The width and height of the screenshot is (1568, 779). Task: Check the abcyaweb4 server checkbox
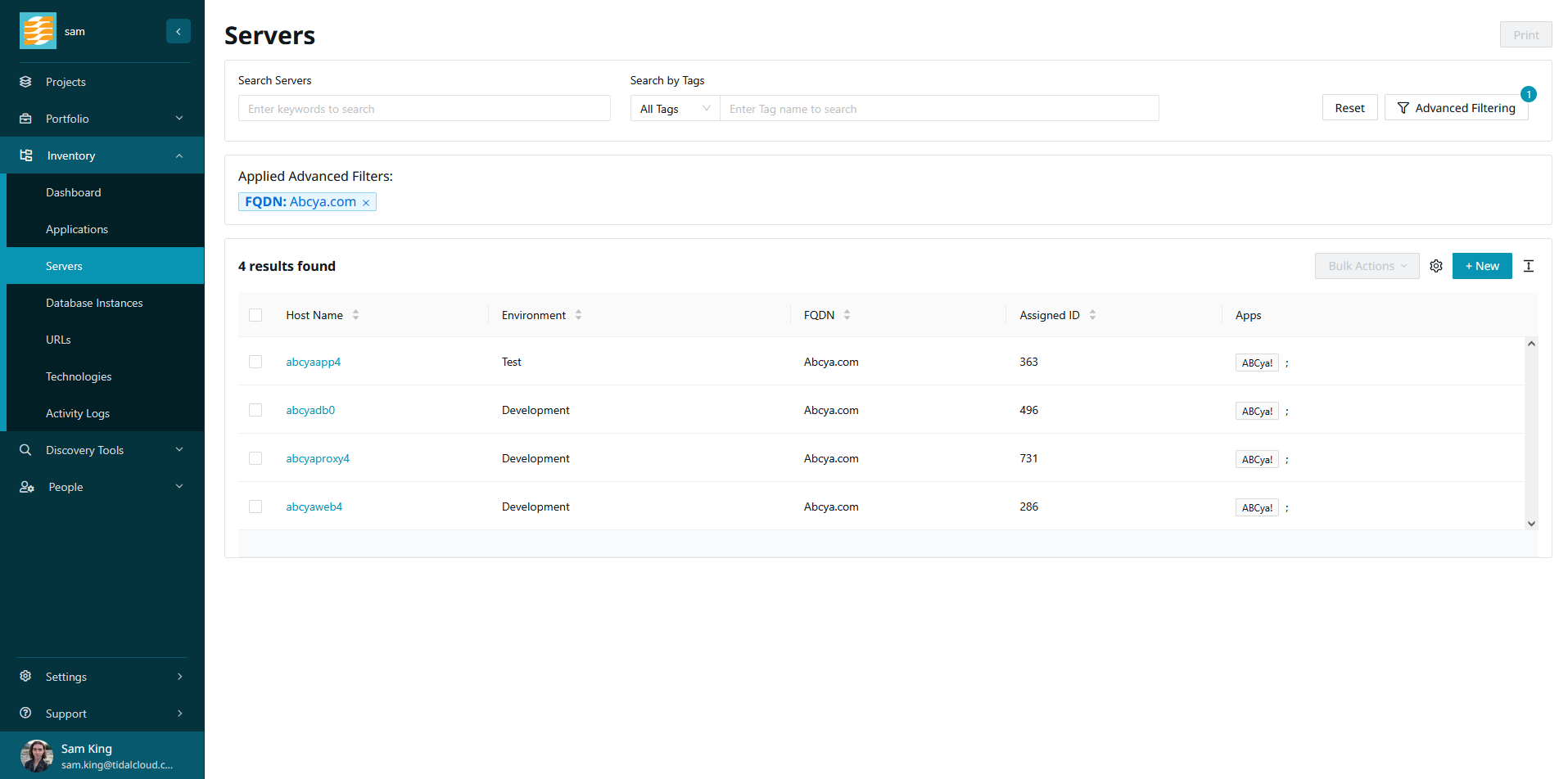pos(255,507)
